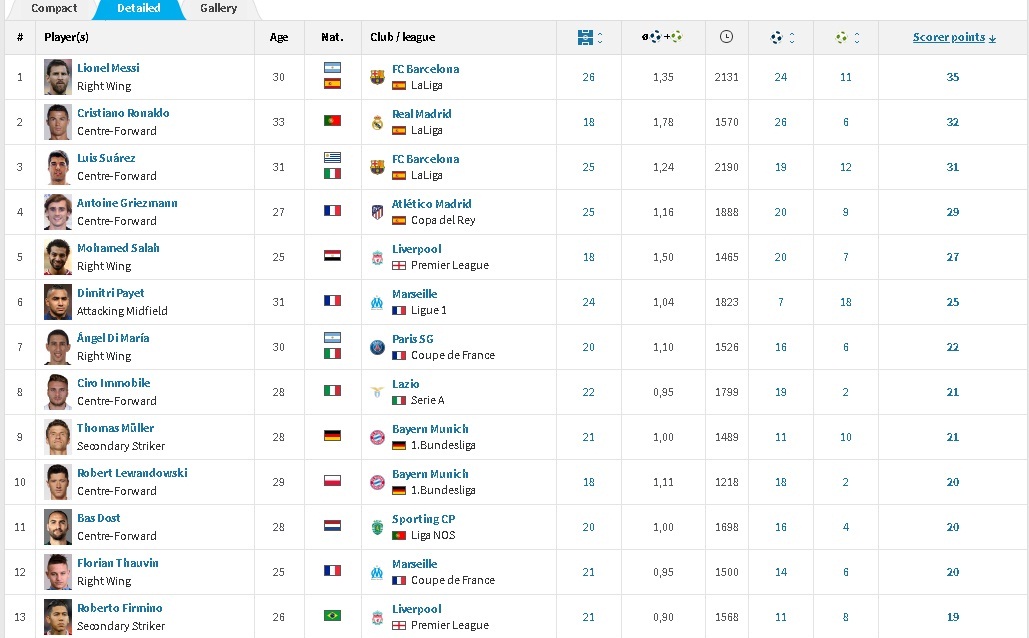Click Dimitri Payet's player photo

tap(58, 302)
